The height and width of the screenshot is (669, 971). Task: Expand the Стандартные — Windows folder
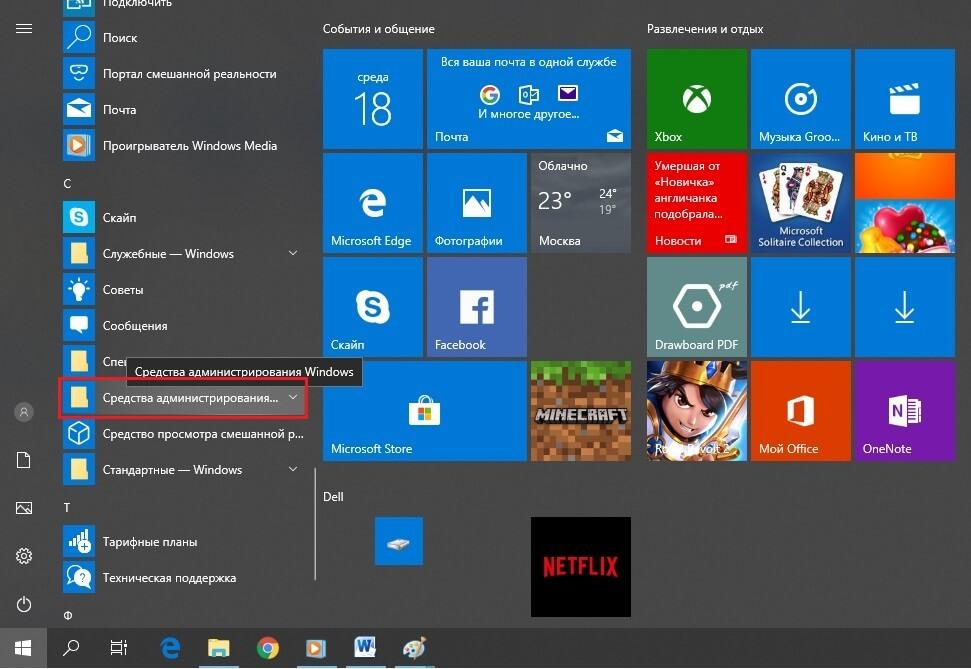point(183,470)
